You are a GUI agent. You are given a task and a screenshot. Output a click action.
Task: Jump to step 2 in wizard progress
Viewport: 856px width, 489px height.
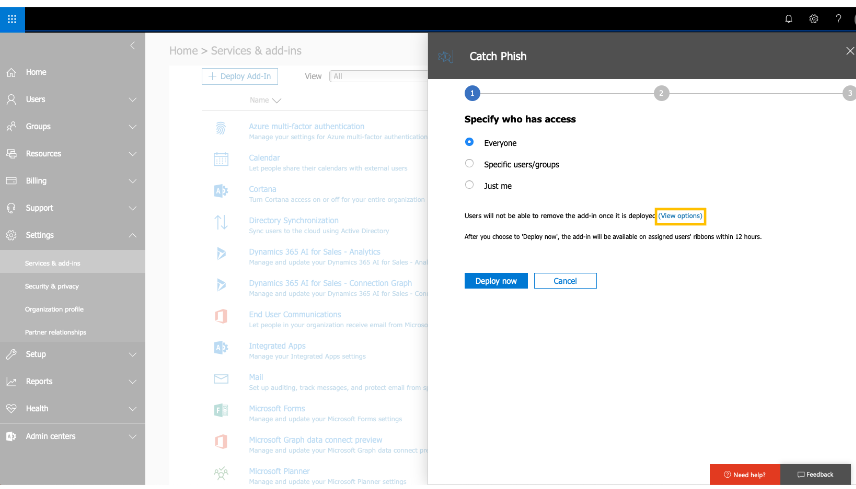(661, 93)
